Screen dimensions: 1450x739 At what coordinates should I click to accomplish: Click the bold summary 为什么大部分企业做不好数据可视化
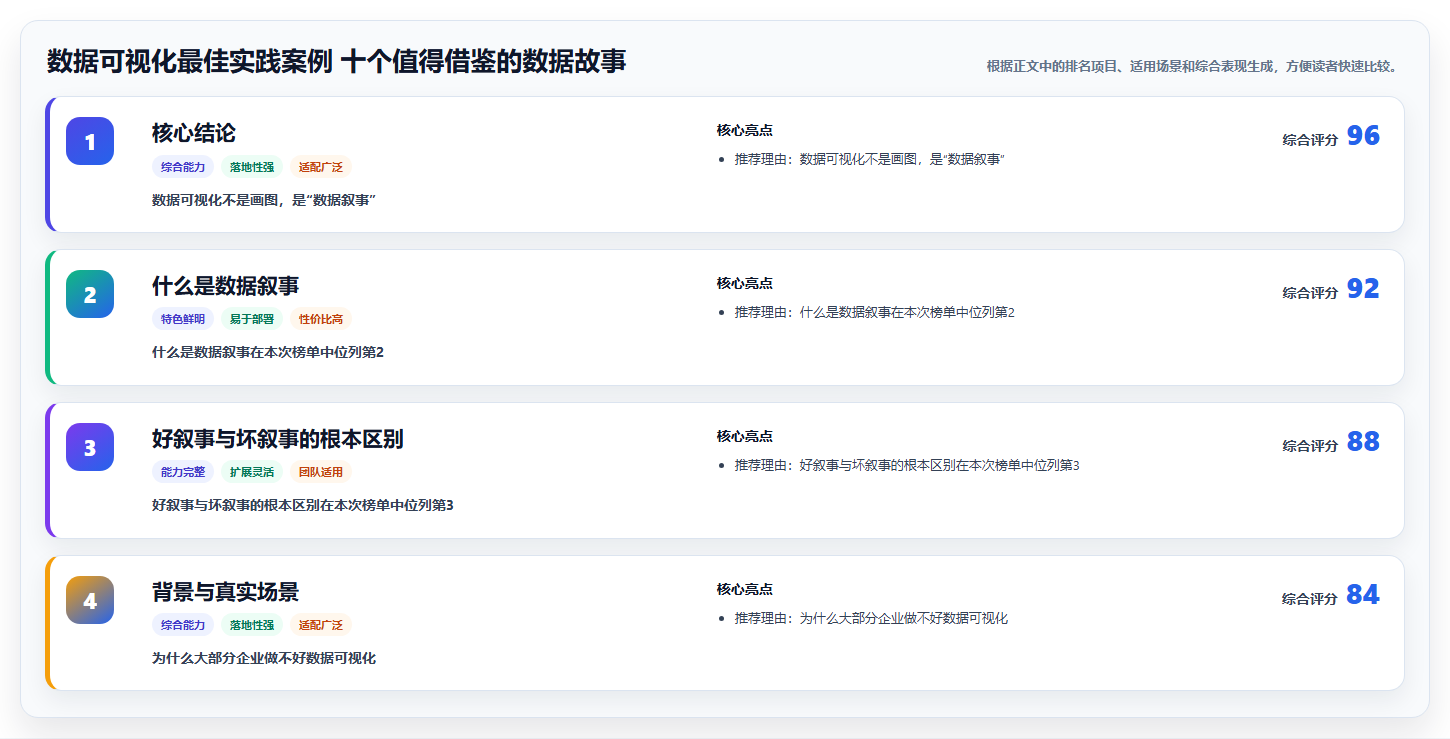(264, 659)
